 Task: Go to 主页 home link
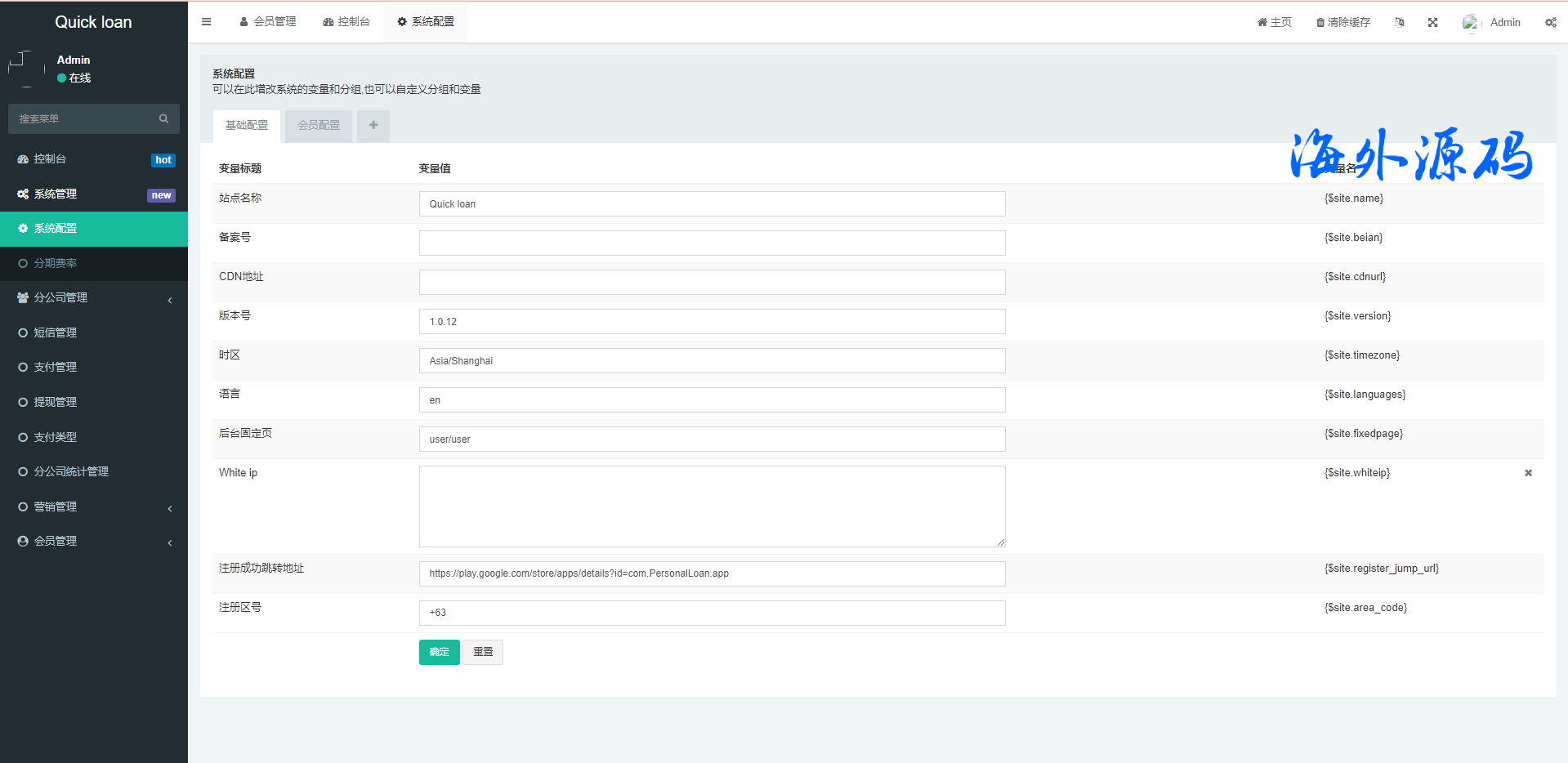1274,23
